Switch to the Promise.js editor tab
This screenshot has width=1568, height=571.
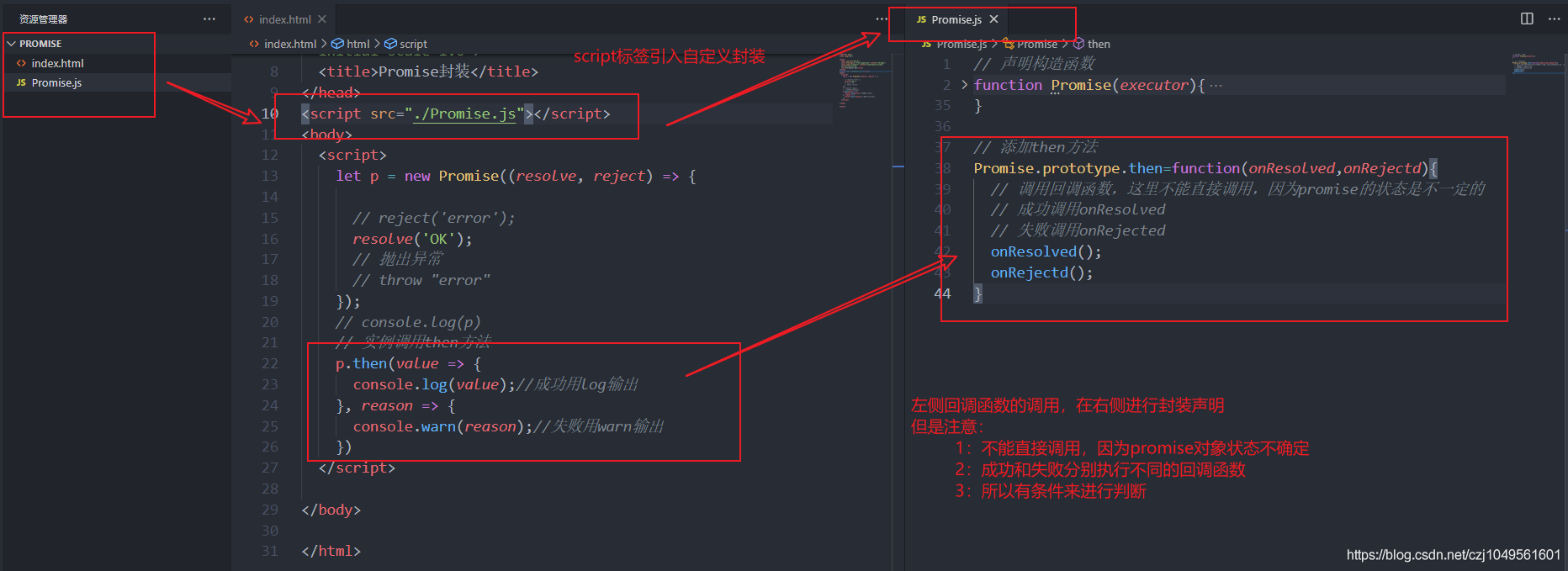(x=956, y=19)
